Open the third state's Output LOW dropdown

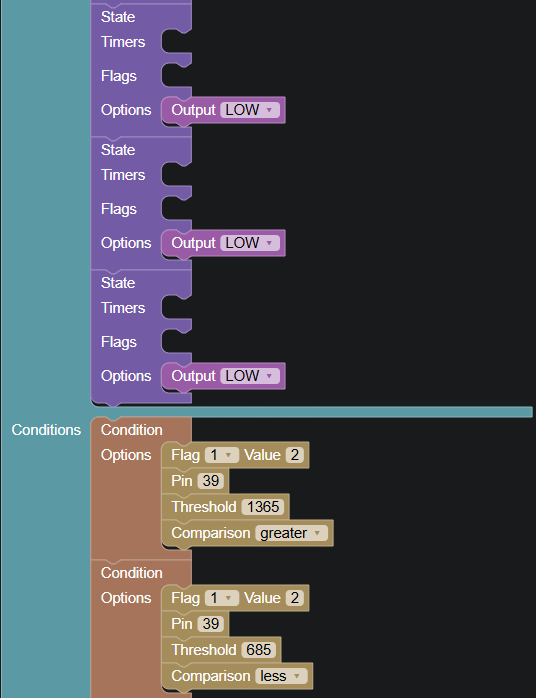coord(250,376)
